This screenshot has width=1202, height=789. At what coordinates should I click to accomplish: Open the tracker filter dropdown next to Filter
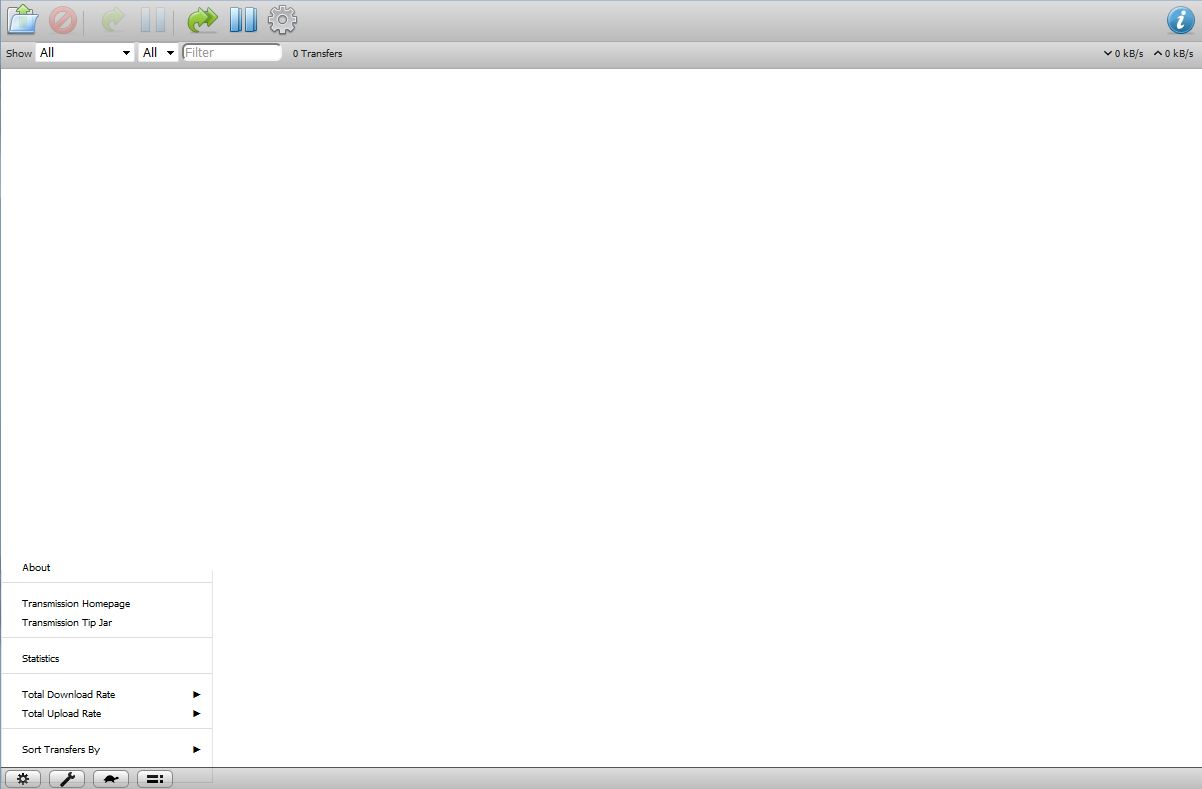[158, 53]
